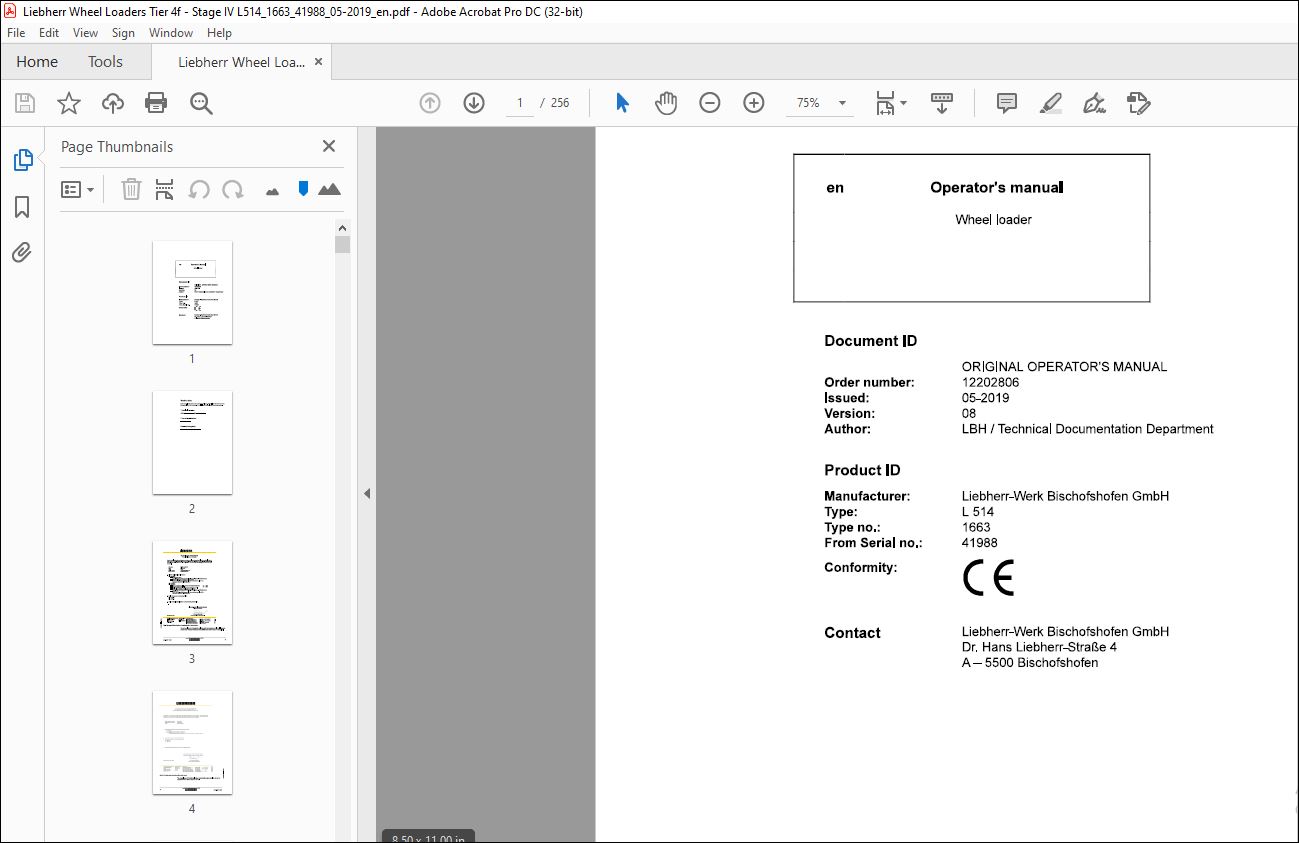The width and height of the screenshot is (1299, 843).
Task: Activate the Hand pan tool
Action: tap(666, 103)
